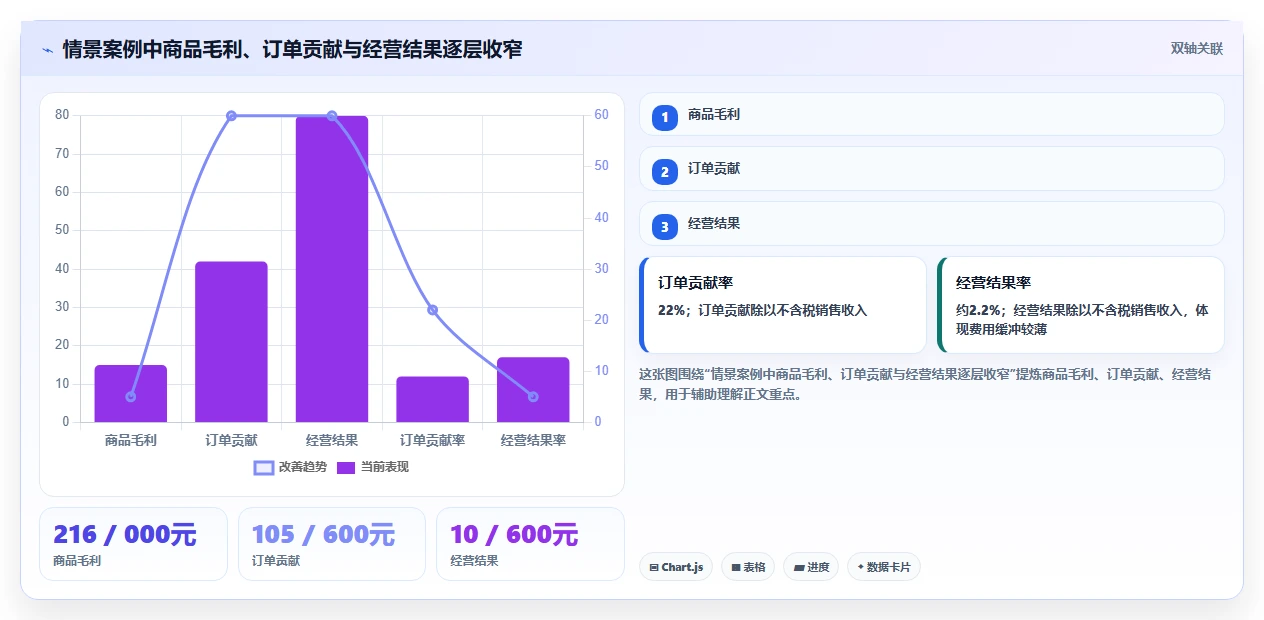Select the 经营结果 list row

932,223
